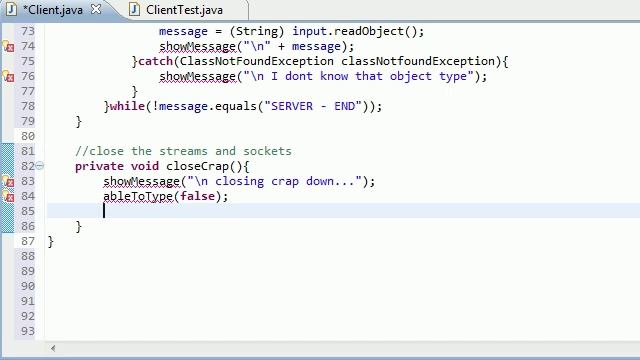Click the Java file icon on Client.java tab
The height and width of the screenshot is (360, 640).
pyautogui.click(x=11, y=9)
